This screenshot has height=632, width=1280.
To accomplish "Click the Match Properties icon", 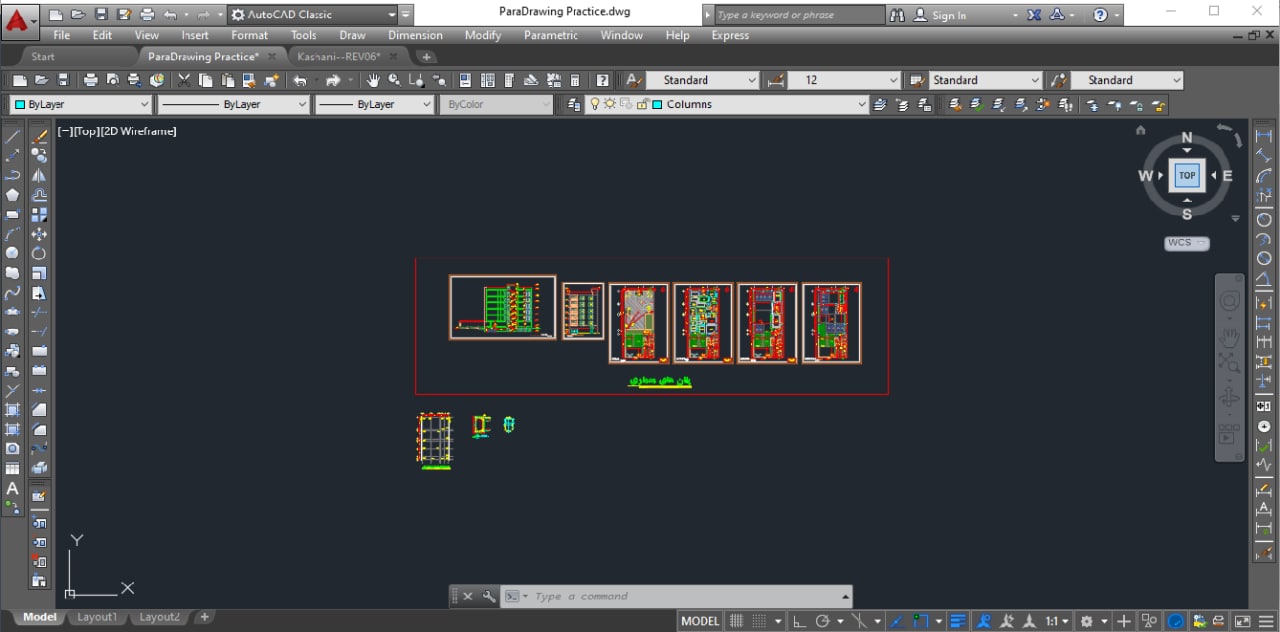I will coord(248,80).
